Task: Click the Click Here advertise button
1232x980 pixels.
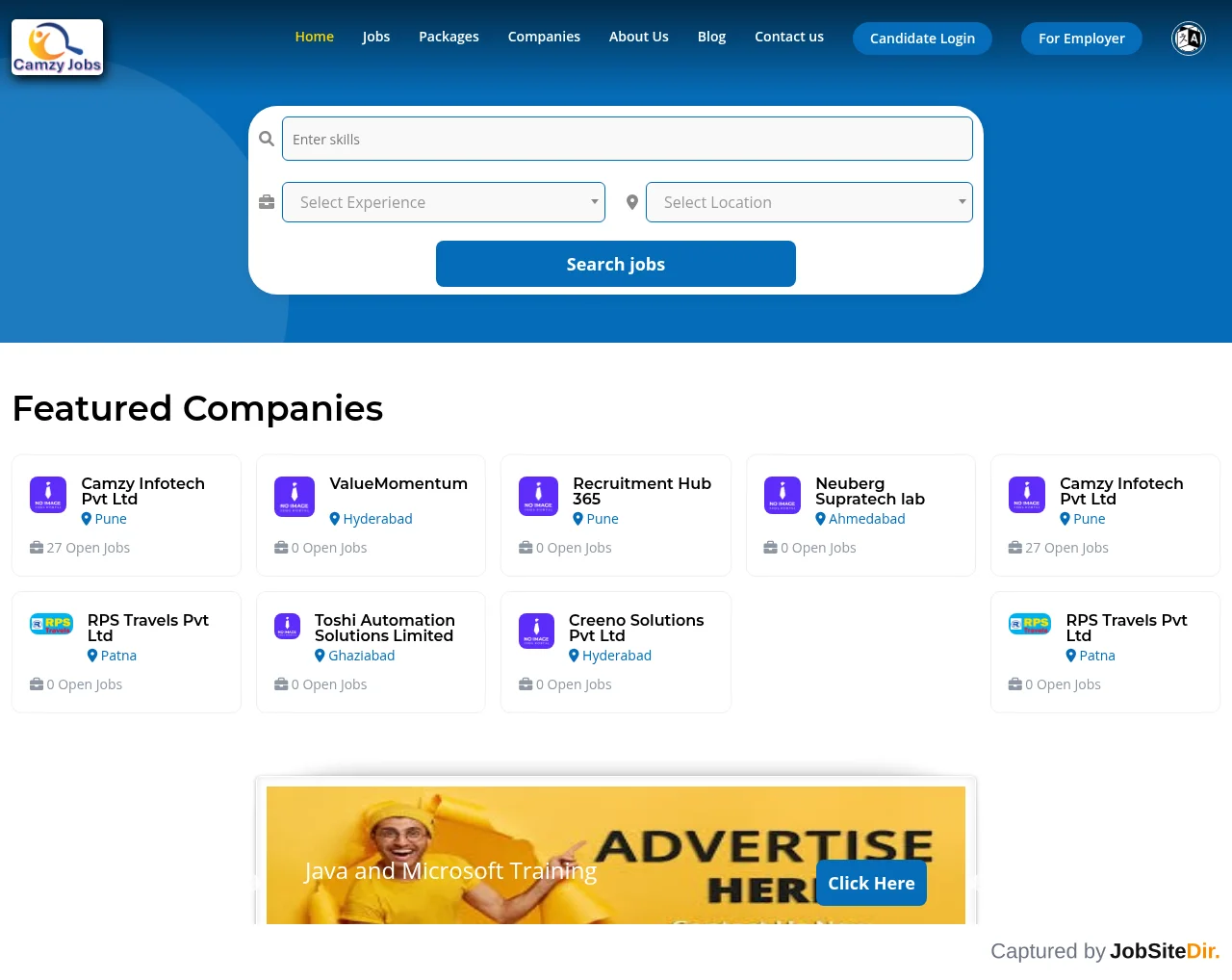Action: tap(871, 883)
